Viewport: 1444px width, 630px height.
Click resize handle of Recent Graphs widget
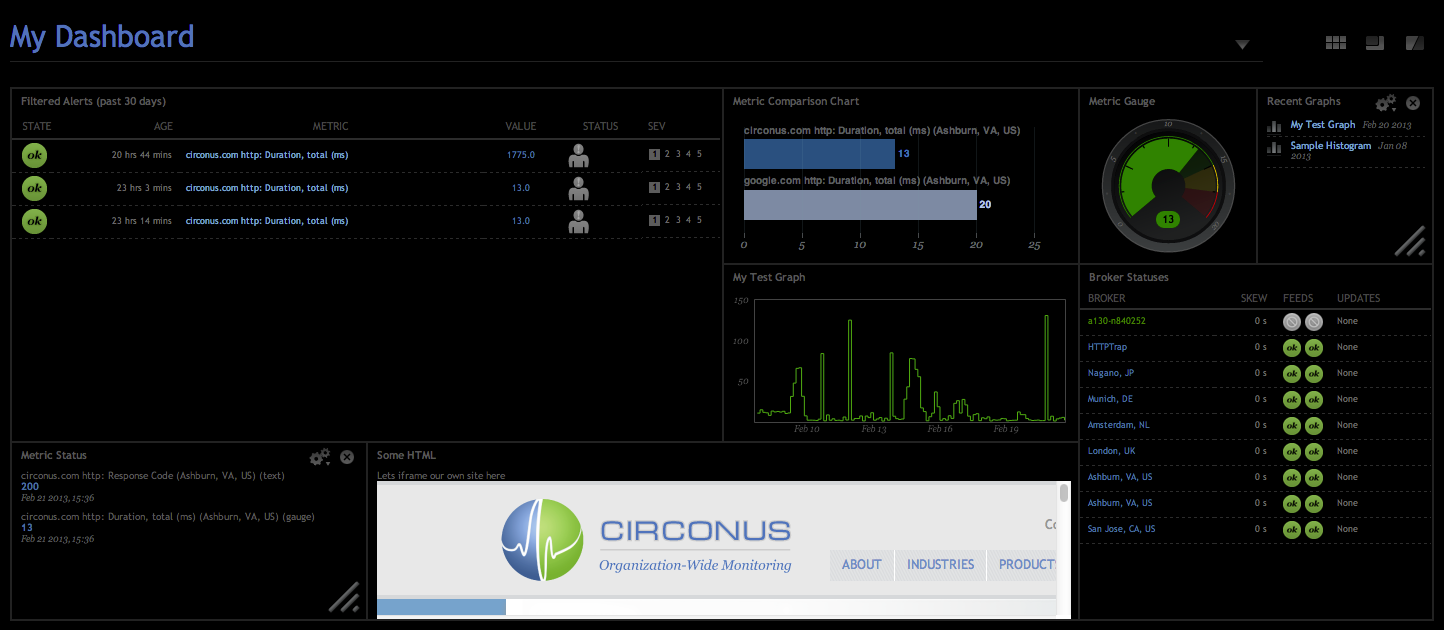pyautogui.click(x=1410, y=242)
